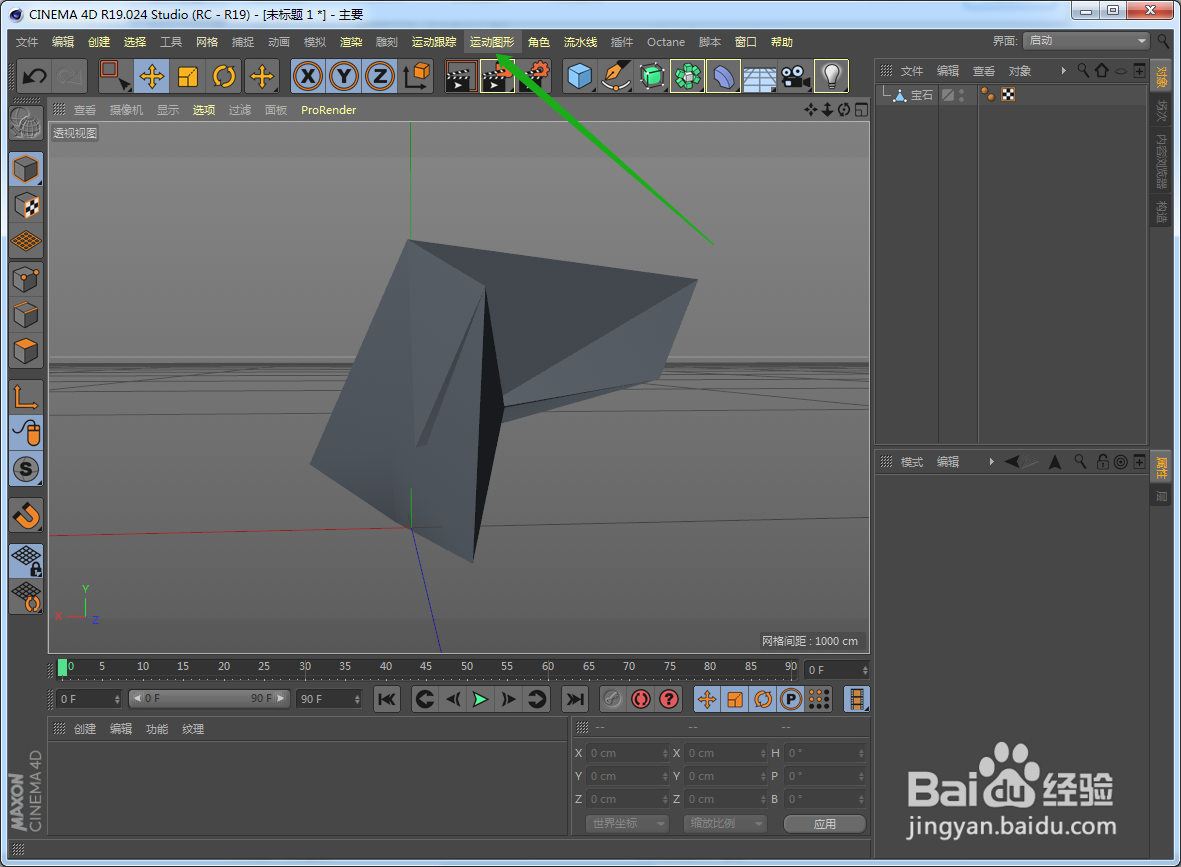
Task: Play animation forward
Action: click(480, 699)
